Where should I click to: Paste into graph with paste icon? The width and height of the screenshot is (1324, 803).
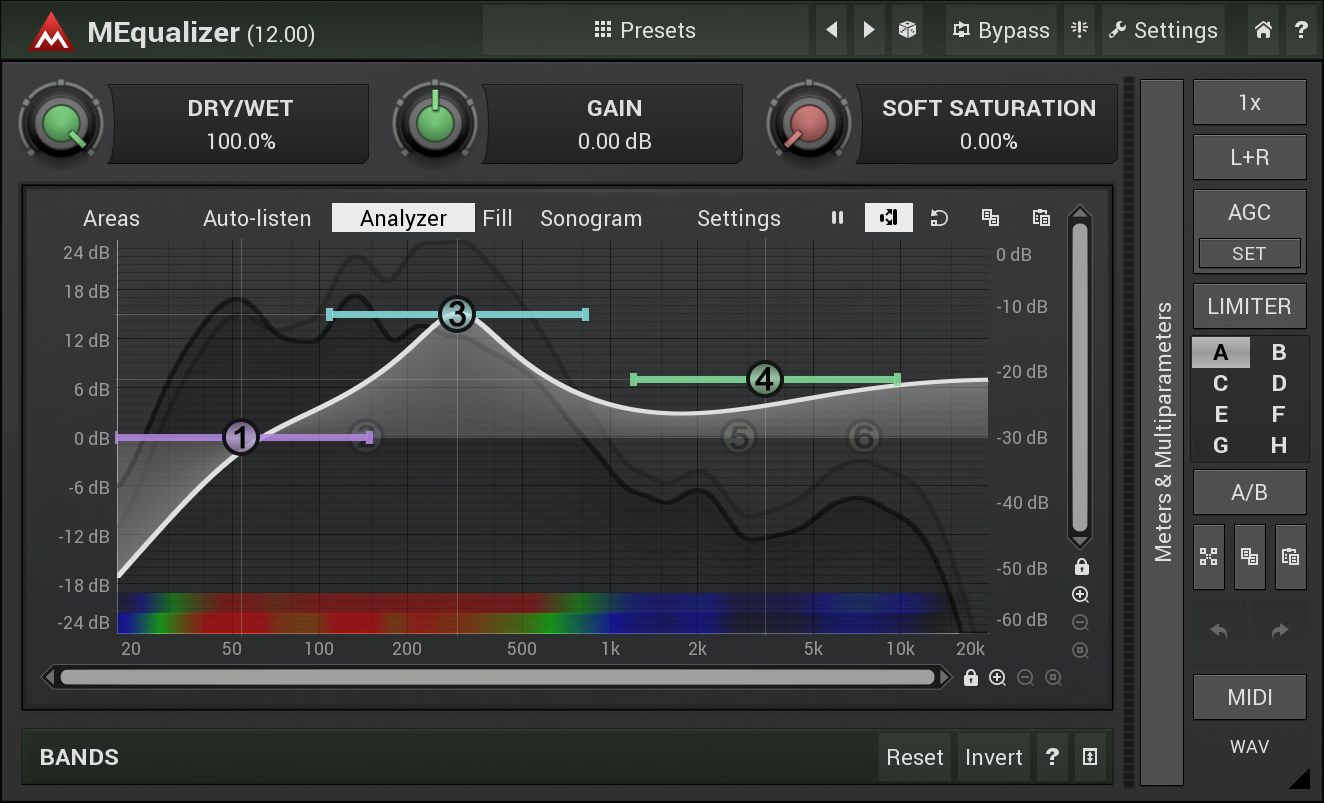click(1041, 218)
